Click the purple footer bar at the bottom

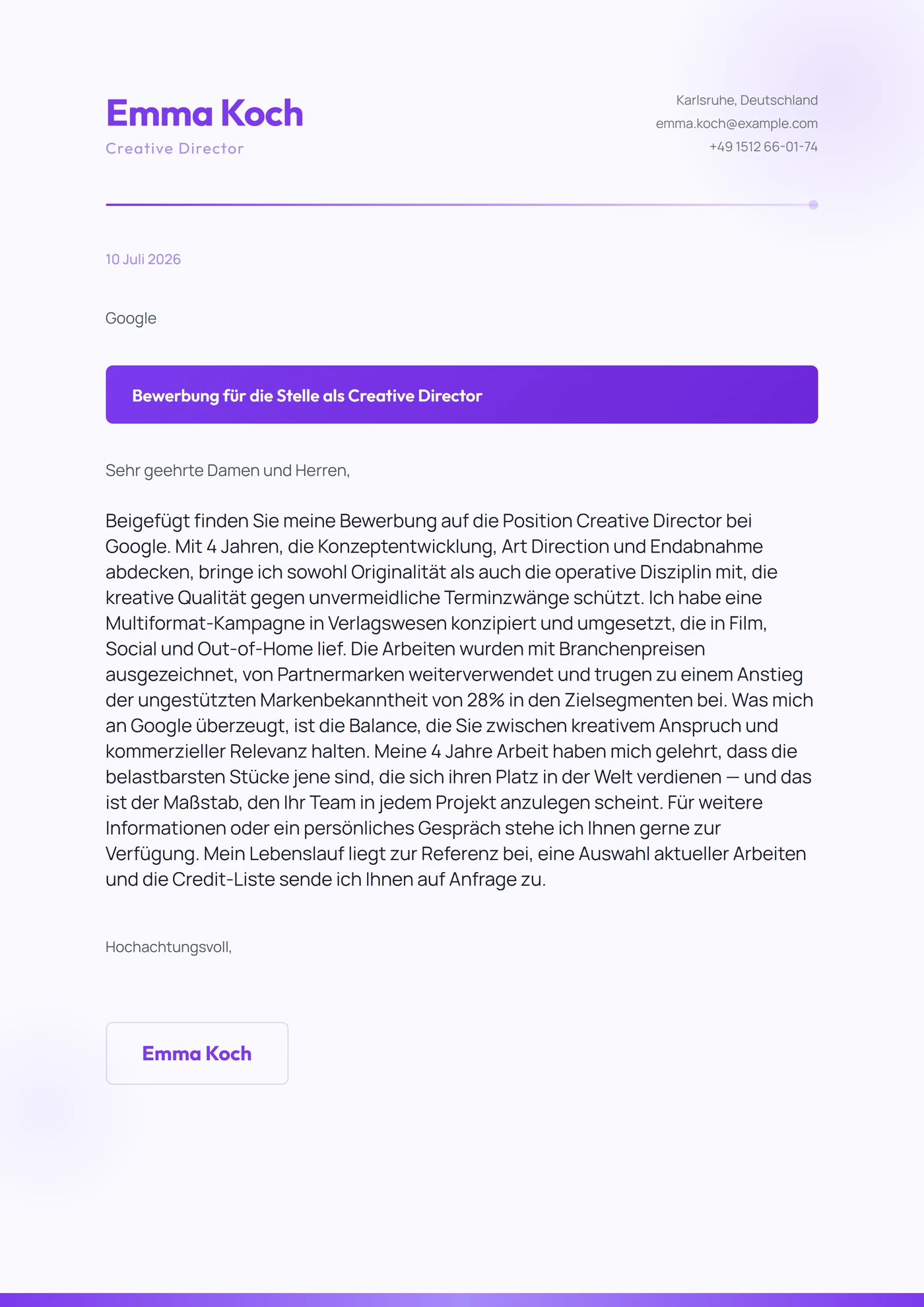tap(462, 1300)
